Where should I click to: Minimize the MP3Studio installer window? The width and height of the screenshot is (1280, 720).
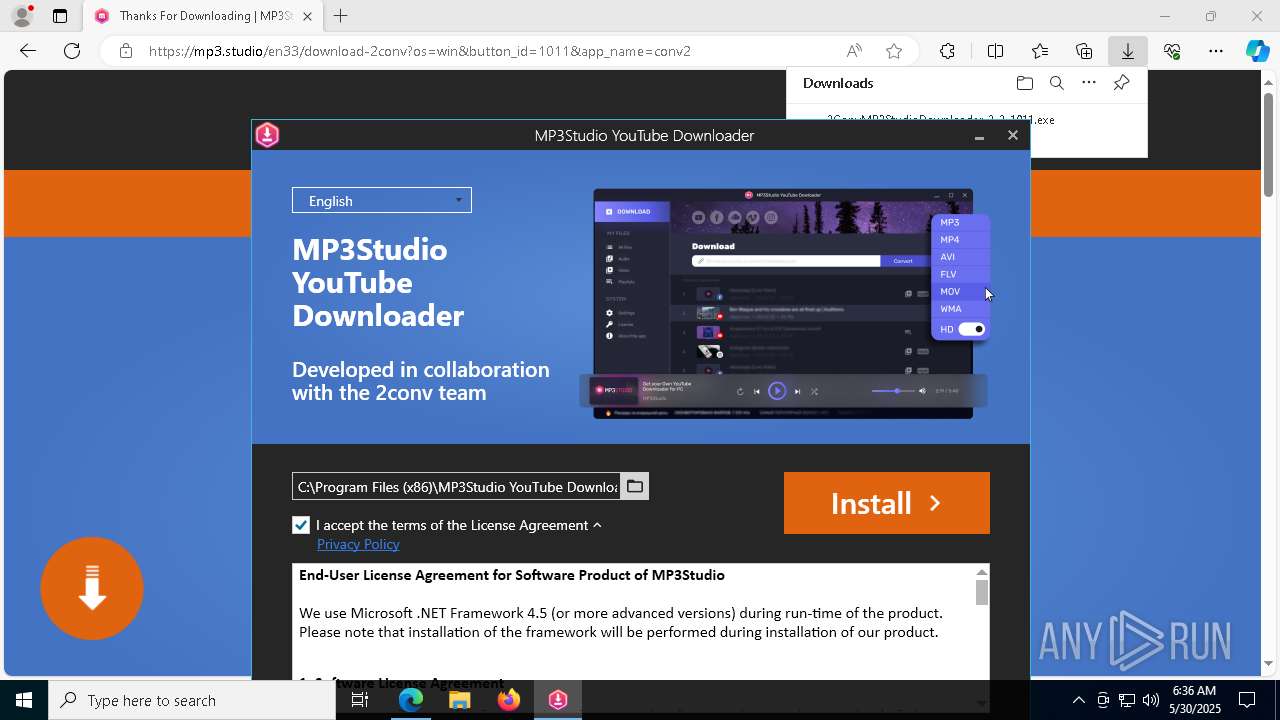coord(979,136)
